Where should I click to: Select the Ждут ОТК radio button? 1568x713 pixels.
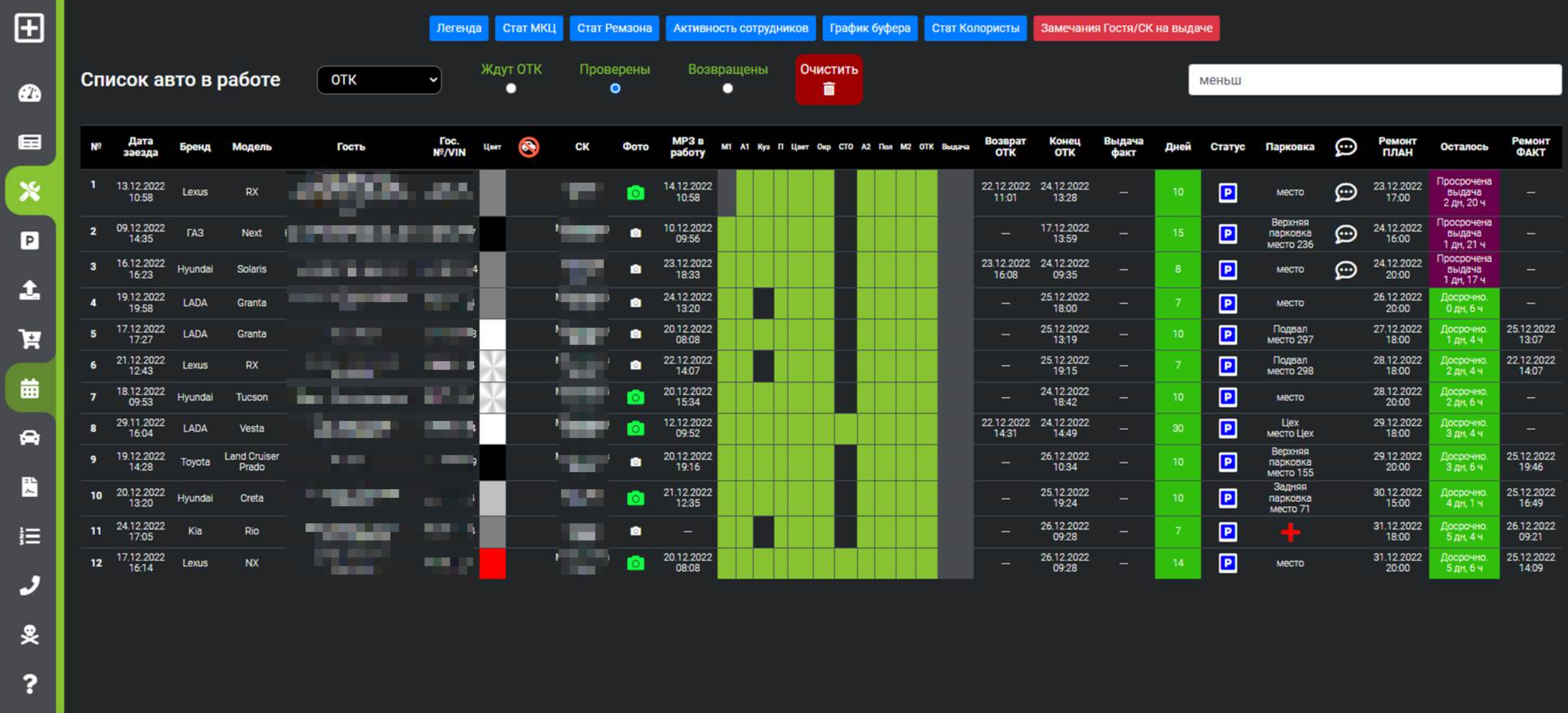point(511,89)
